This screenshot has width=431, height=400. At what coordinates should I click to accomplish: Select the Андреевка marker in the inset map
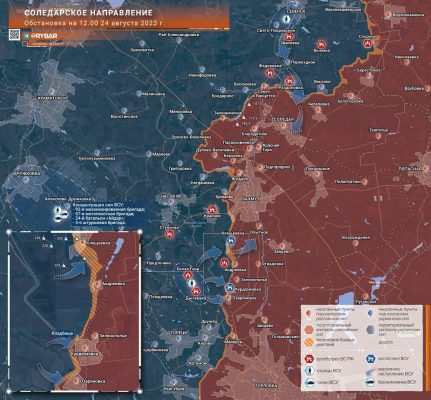[98, 284]
